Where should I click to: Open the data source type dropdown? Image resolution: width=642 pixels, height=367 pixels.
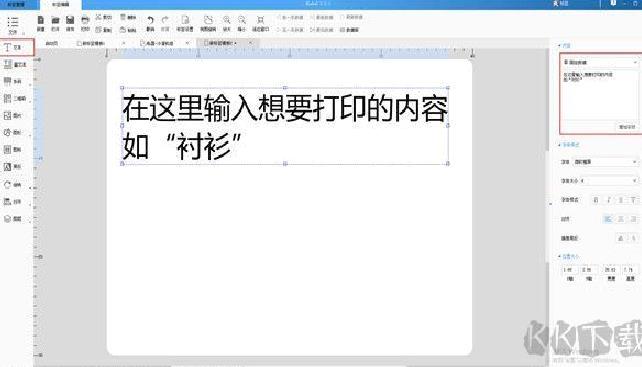click(600, 62)
